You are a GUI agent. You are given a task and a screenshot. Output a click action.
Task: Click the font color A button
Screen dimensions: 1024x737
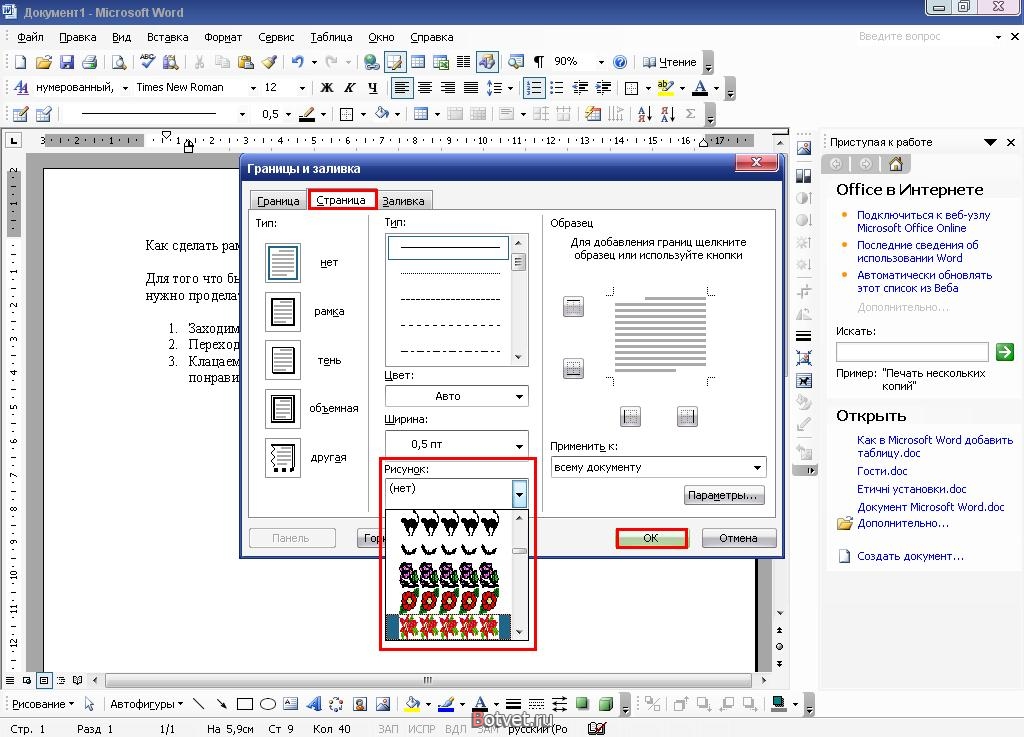coord(700,87)
